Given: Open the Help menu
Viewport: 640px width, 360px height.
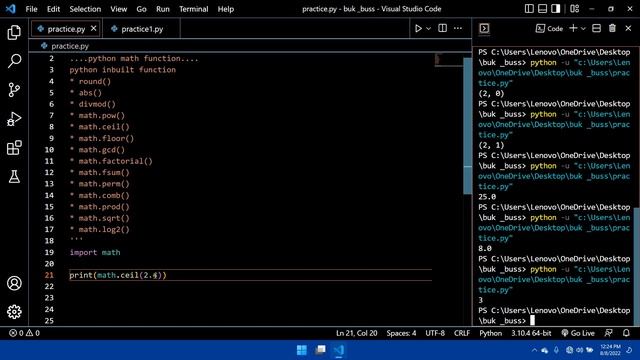Looking at the screenshot, I should pyautogui.click(x=225, y=9).
